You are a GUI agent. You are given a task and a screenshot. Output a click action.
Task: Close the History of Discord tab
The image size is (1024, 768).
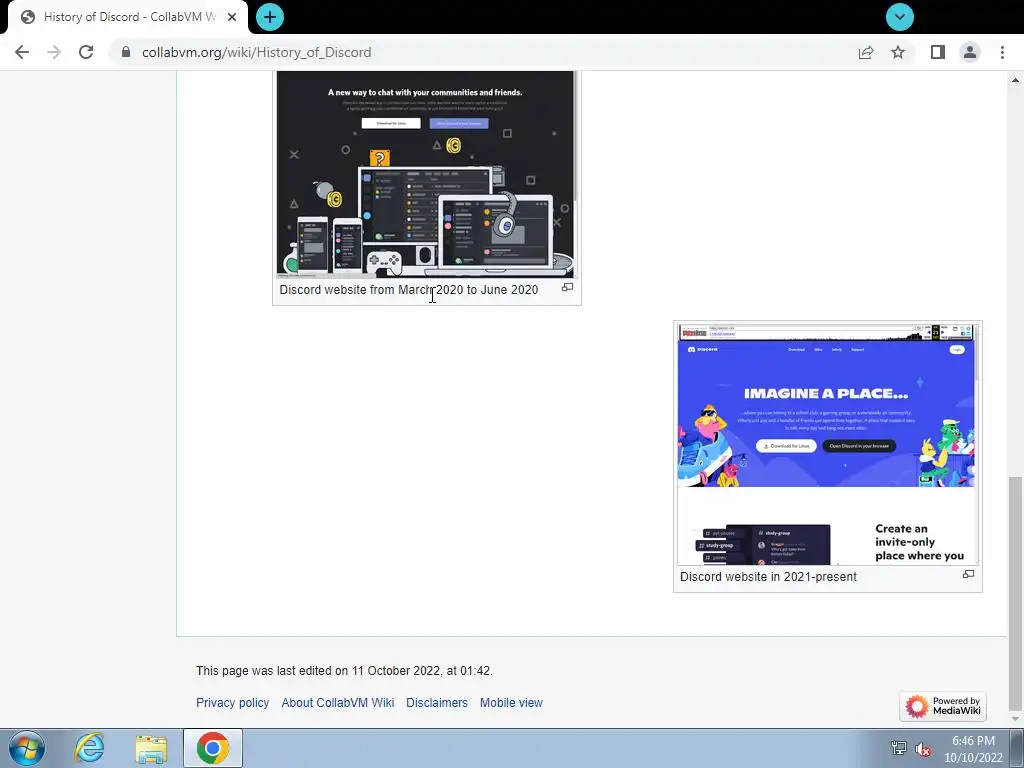(232, 17)
